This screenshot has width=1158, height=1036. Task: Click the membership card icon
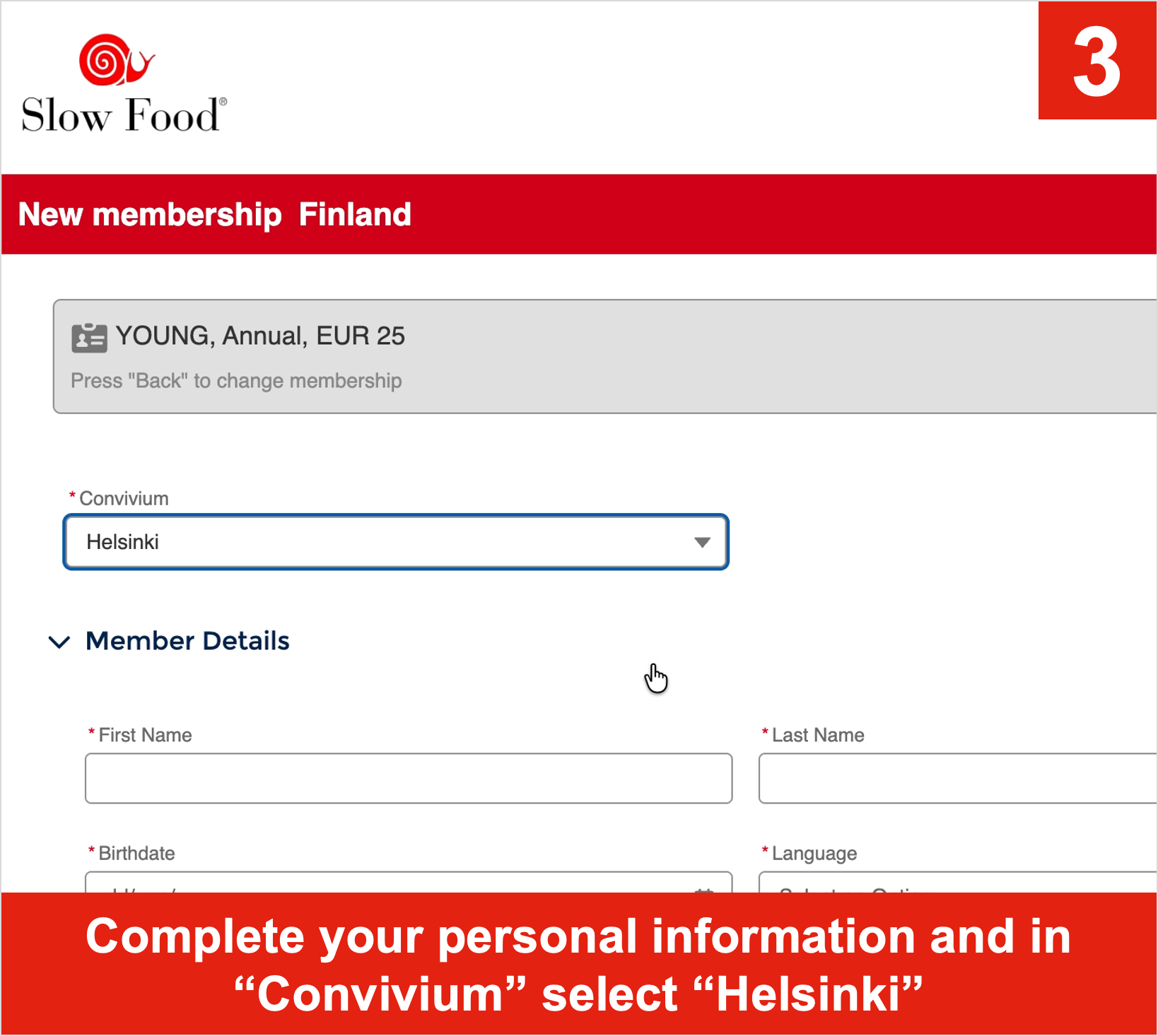coord(89,338)
